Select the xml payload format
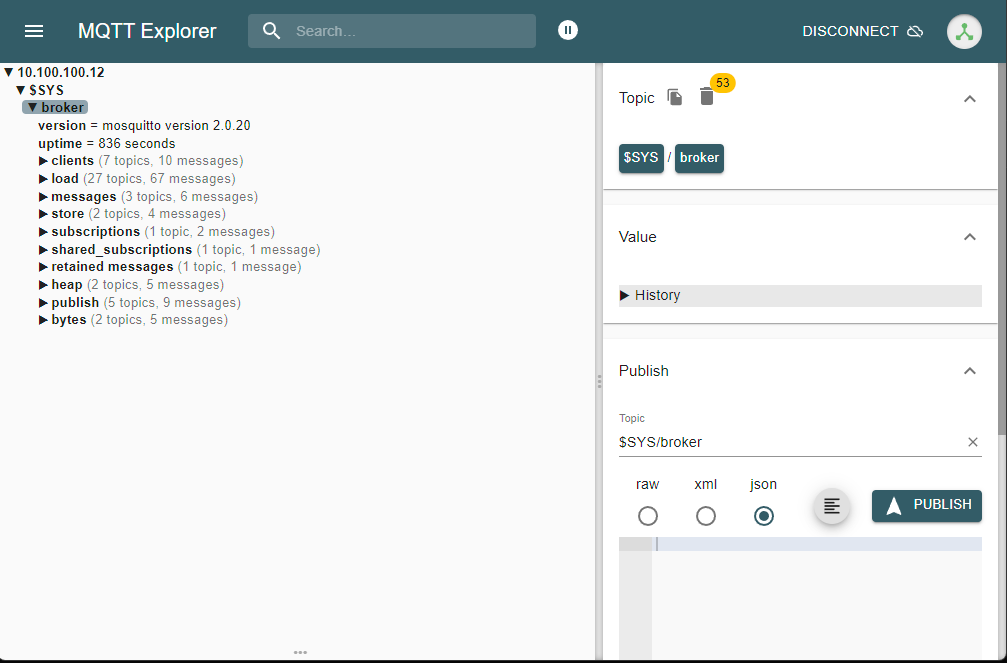 point(706,516)
